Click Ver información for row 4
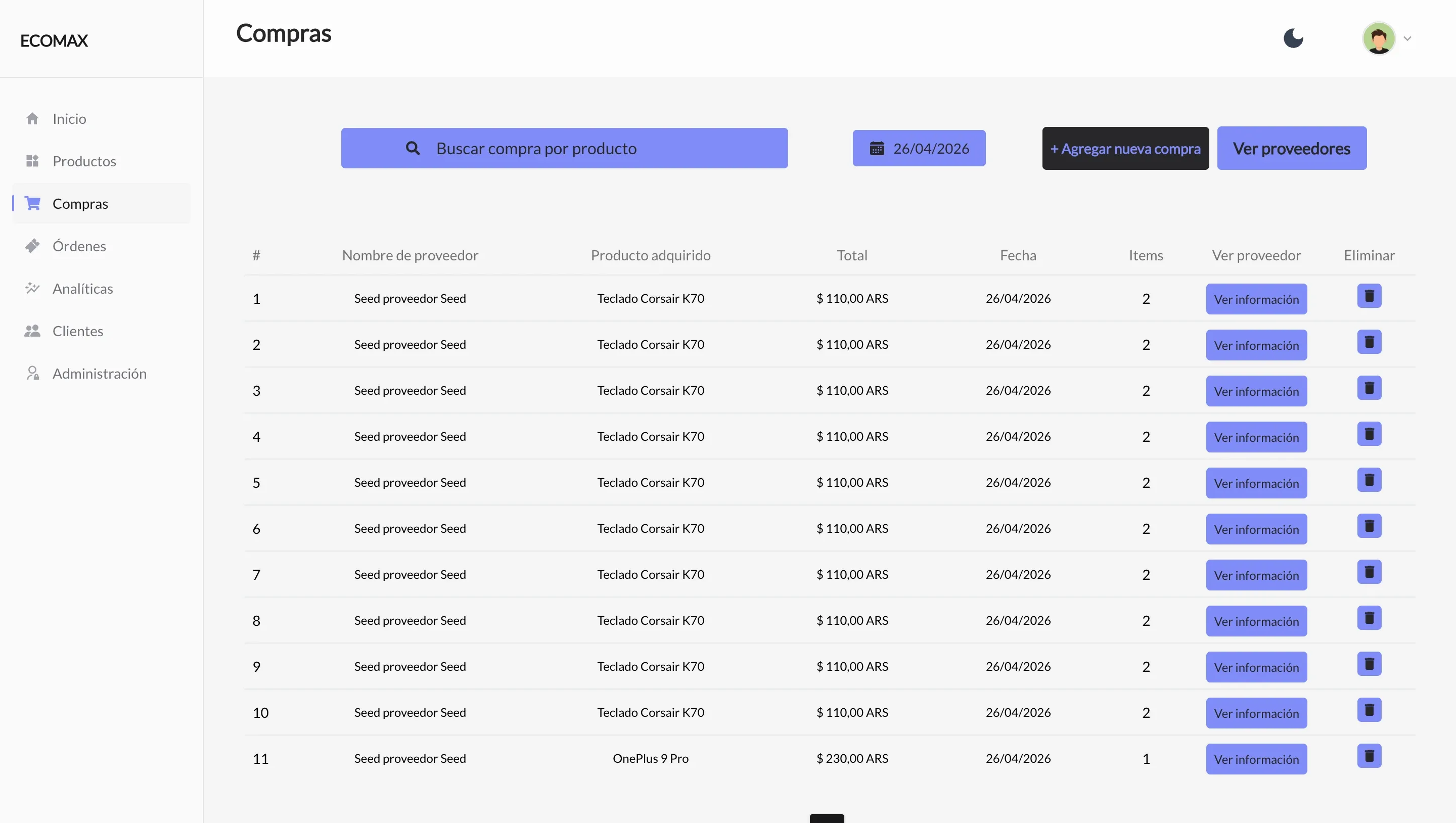This screenshot has height=823, width=1456. (1256, 437)
